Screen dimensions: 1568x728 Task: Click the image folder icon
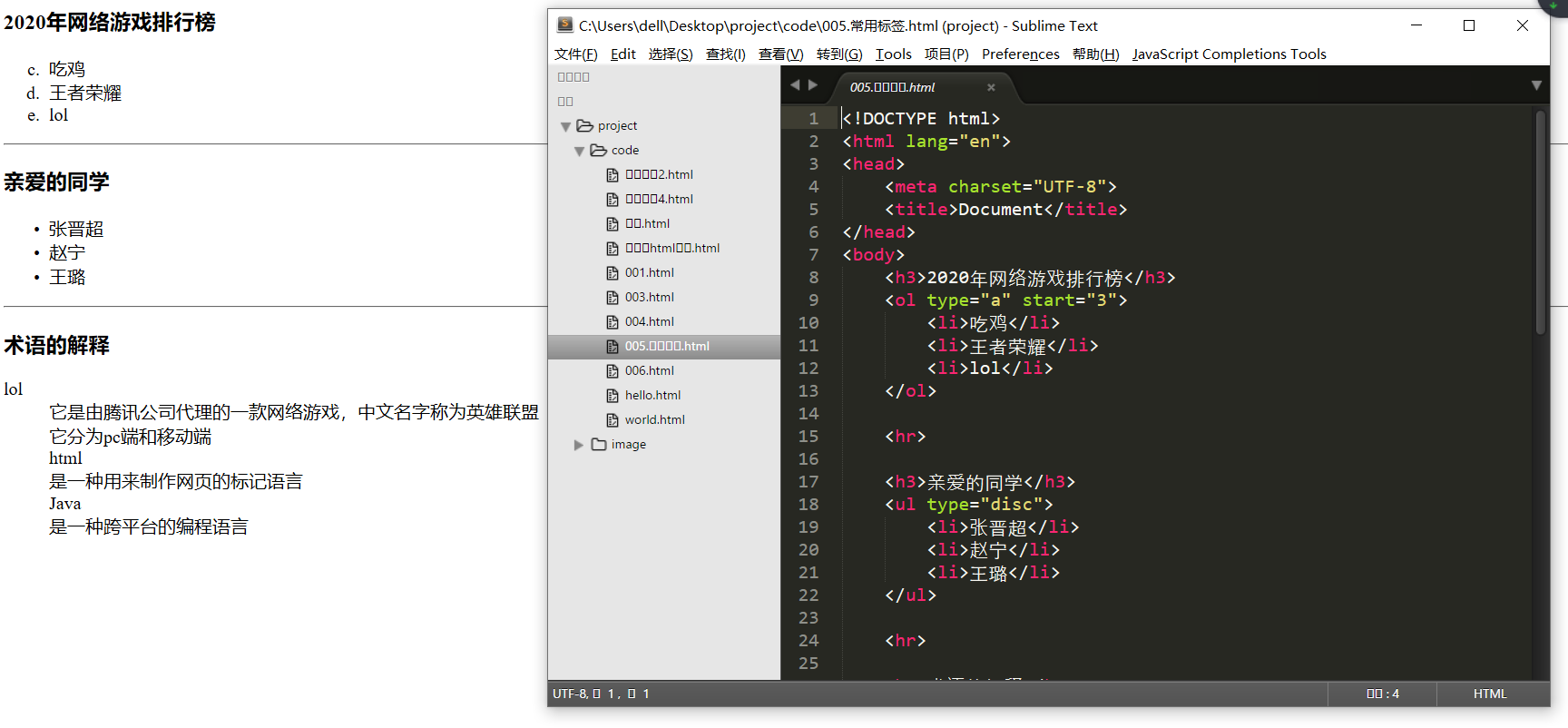tap(599, 444)
